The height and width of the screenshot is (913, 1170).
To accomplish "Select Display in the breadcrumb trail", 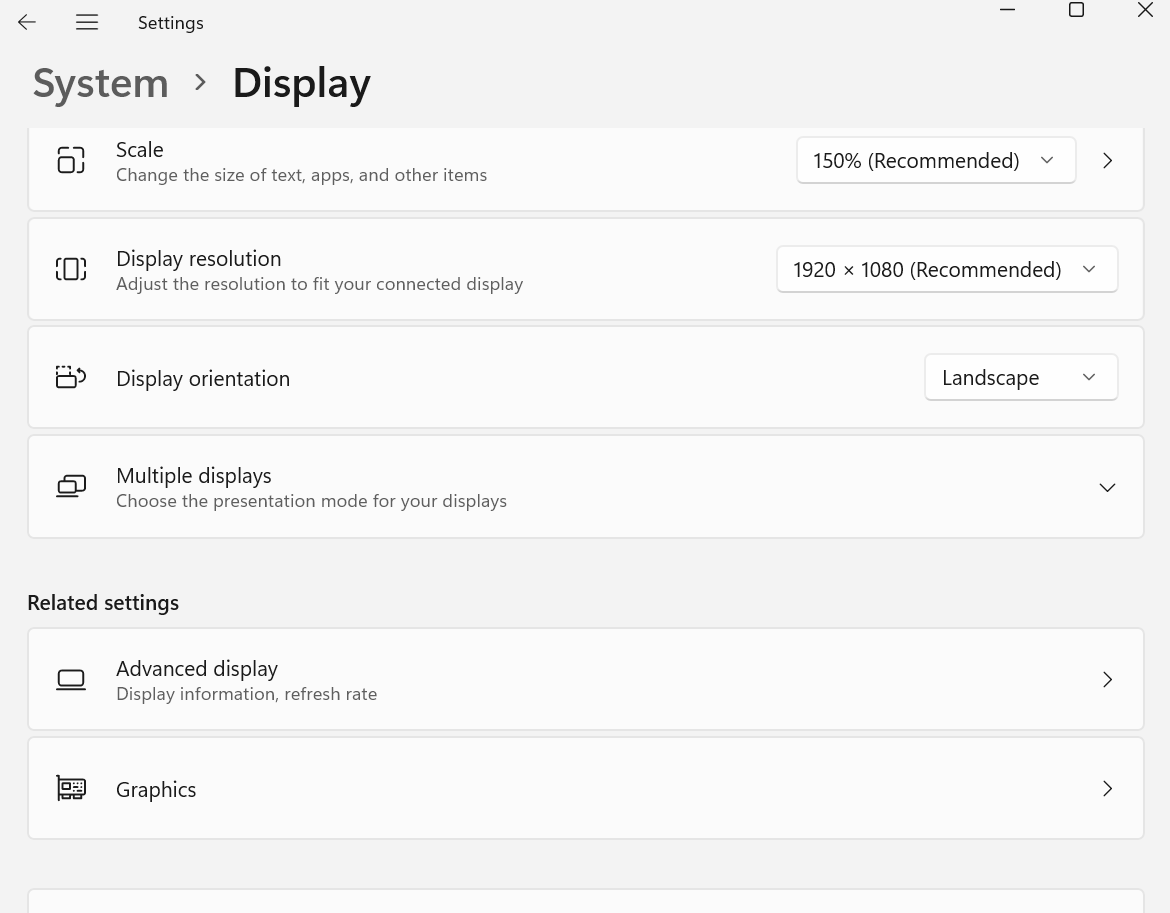I will [x=301, y=83].
